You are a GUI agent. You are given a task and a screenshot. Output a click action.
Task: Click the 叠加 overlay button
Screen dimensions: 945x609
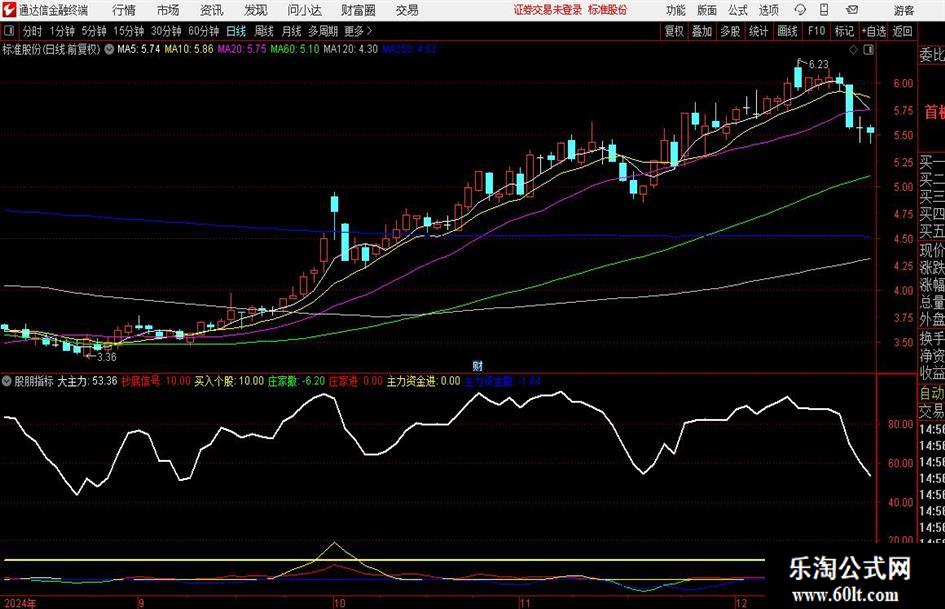point(702,31)
